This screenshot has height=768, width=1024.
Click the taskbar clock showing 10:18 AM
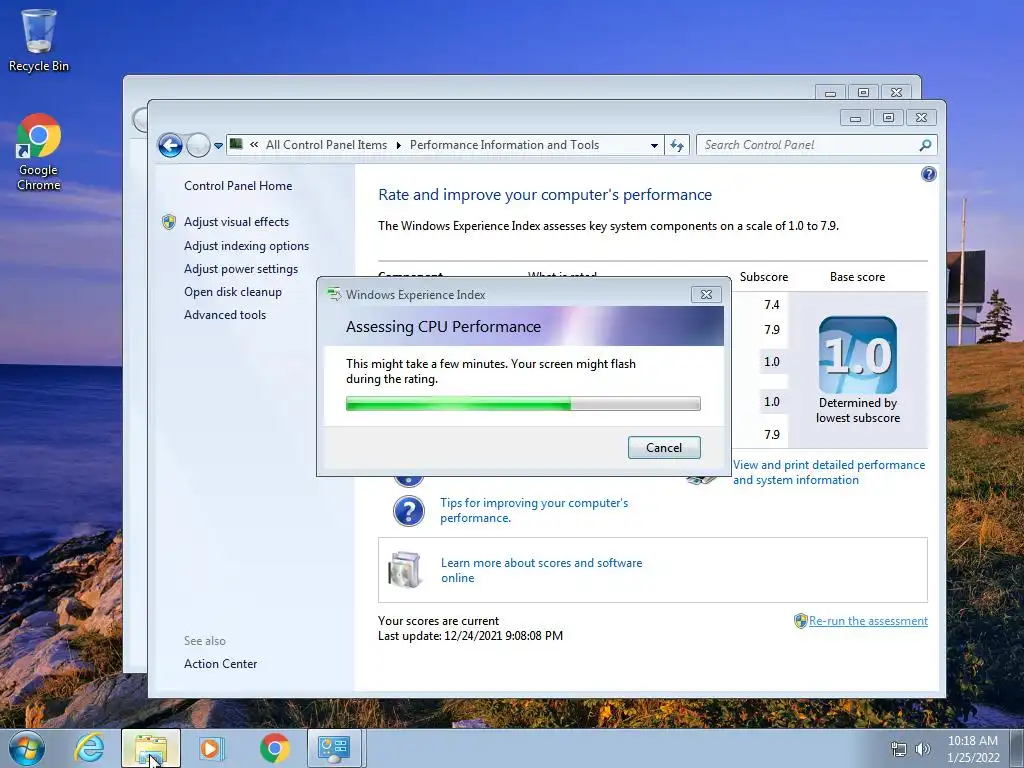[x=972, y=749]
